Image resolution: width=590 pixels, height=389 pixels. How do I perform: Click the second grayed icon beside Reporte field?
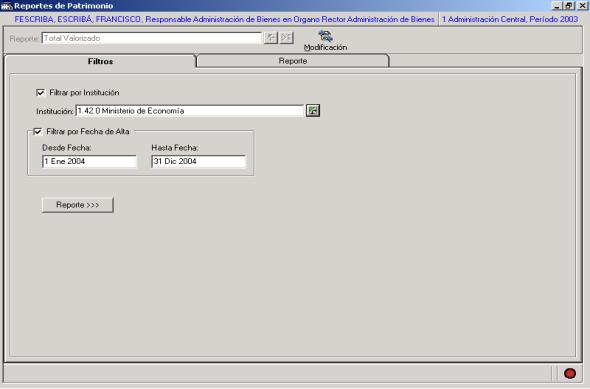point(286,38)
